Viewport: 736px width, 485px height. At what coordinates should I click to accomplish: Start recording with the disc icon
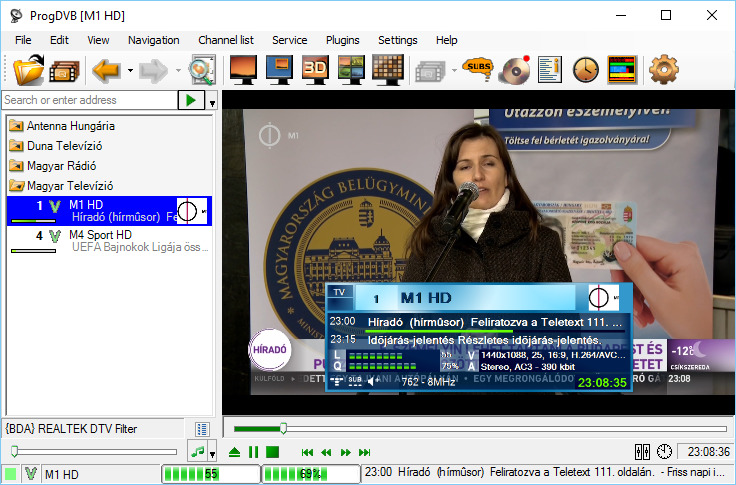pyautogui.click(x=514, y=70)
